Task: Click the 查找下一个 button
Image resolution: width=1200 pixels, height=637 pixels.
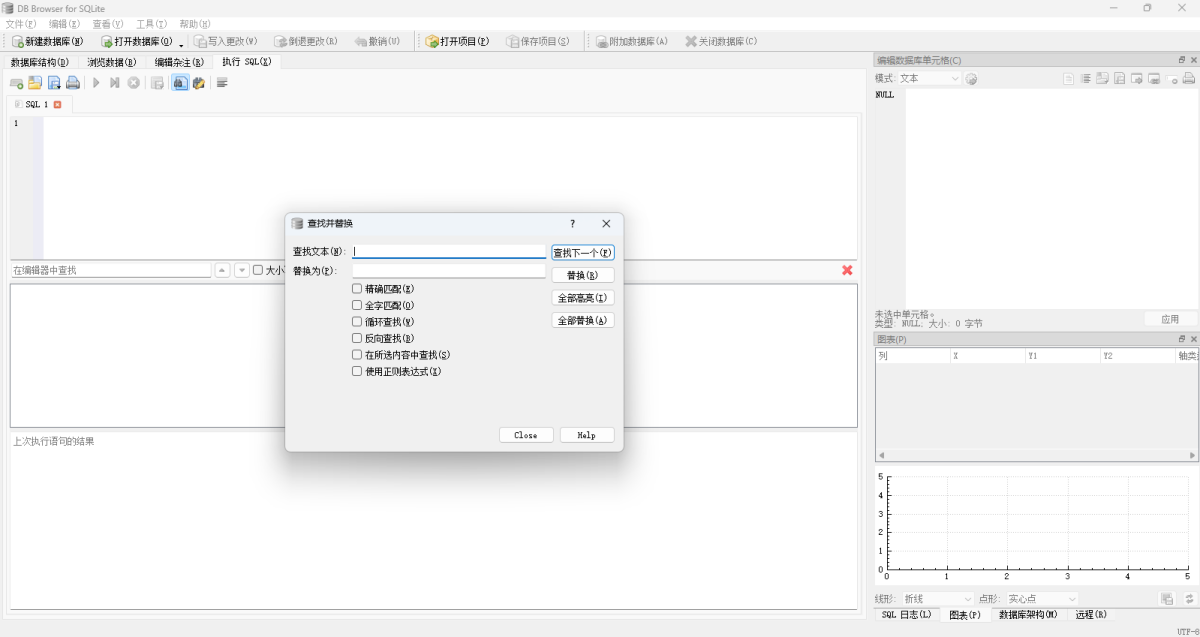Action: [583, 253]
